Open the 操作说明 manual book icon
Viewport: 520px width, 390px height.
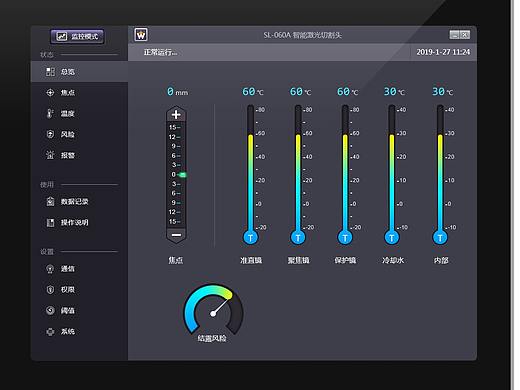[50, 222]
